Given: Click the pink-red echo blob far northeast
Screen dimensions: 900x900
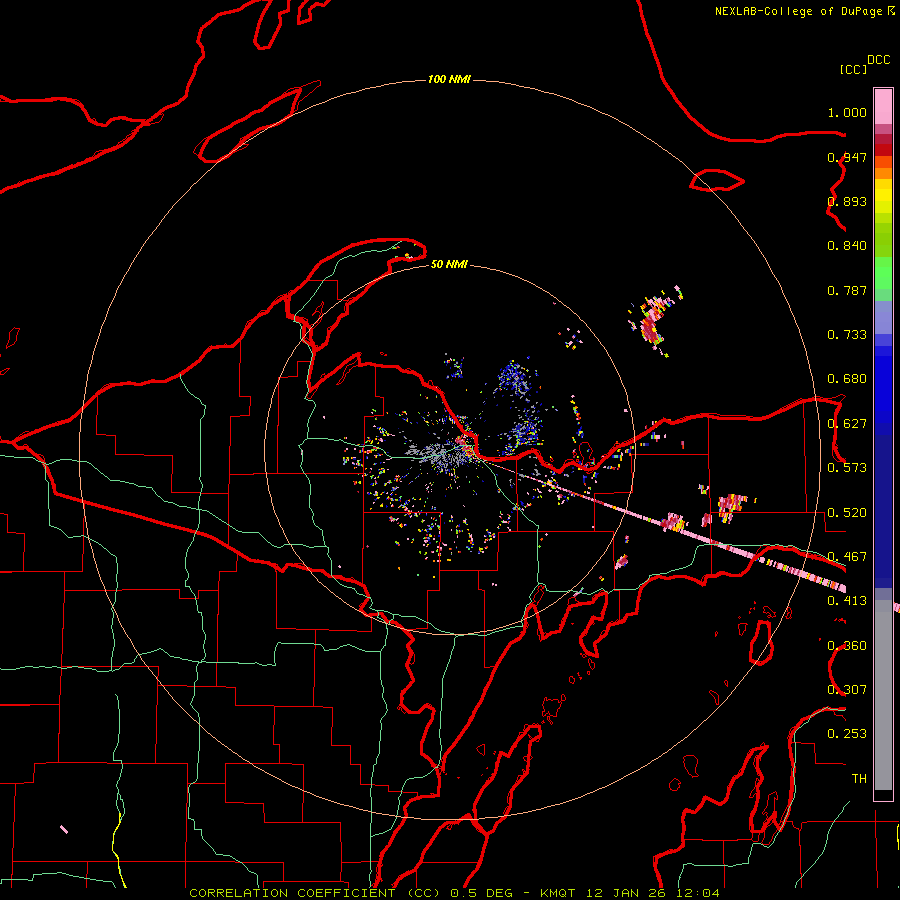Looking at the screenshot, I should tap(653, 321).
